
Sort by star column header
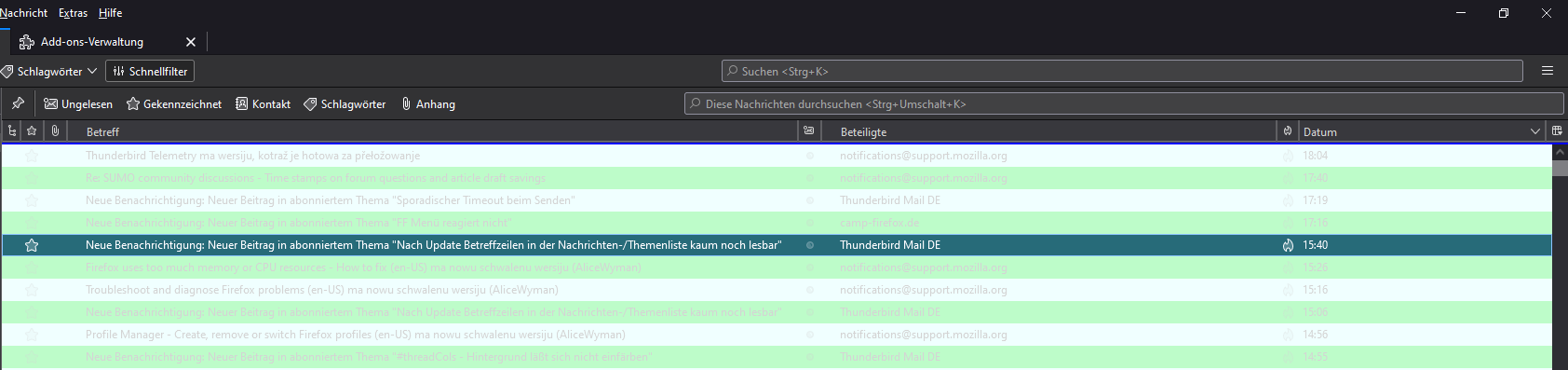[32, 131]
